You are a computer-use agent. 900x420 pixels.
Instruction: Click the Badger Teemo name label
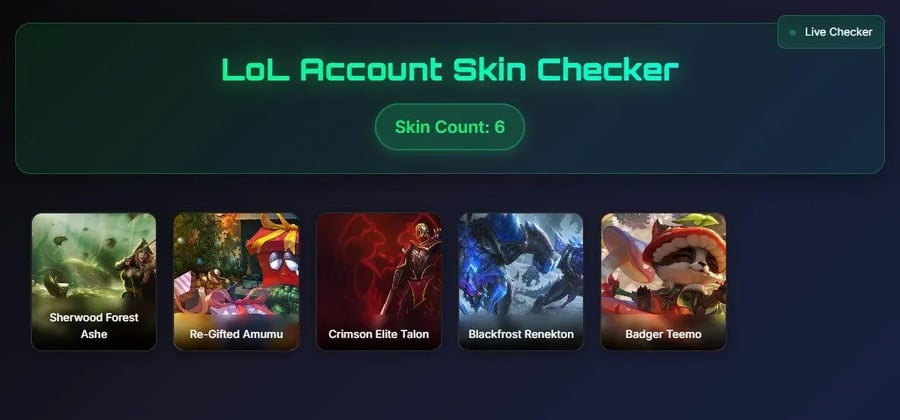[x=663, y=334]
